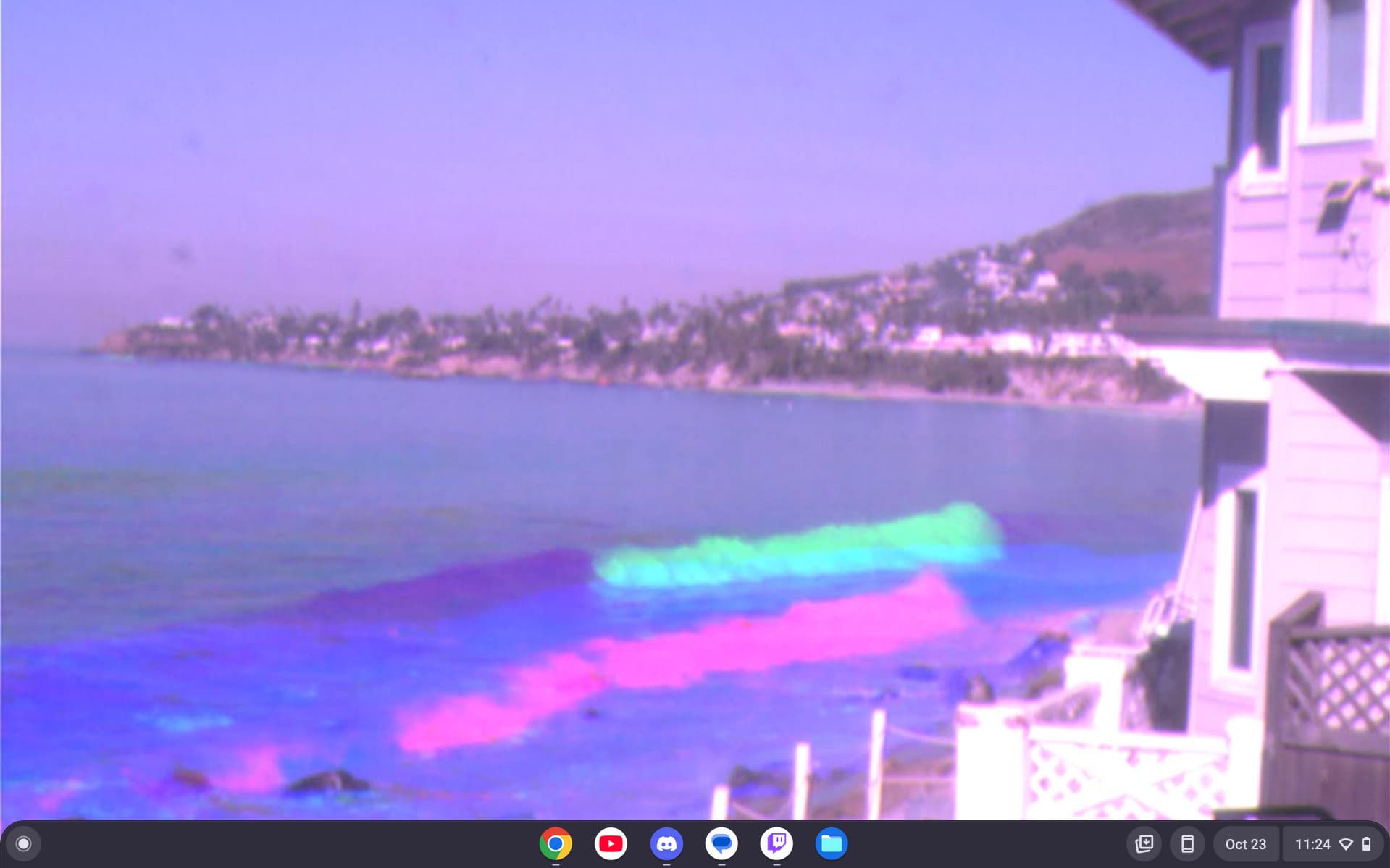Open Quick Settings via the 11:24 clock
The height and width of the screenshot is (868, 1390).
[1312, 844]
